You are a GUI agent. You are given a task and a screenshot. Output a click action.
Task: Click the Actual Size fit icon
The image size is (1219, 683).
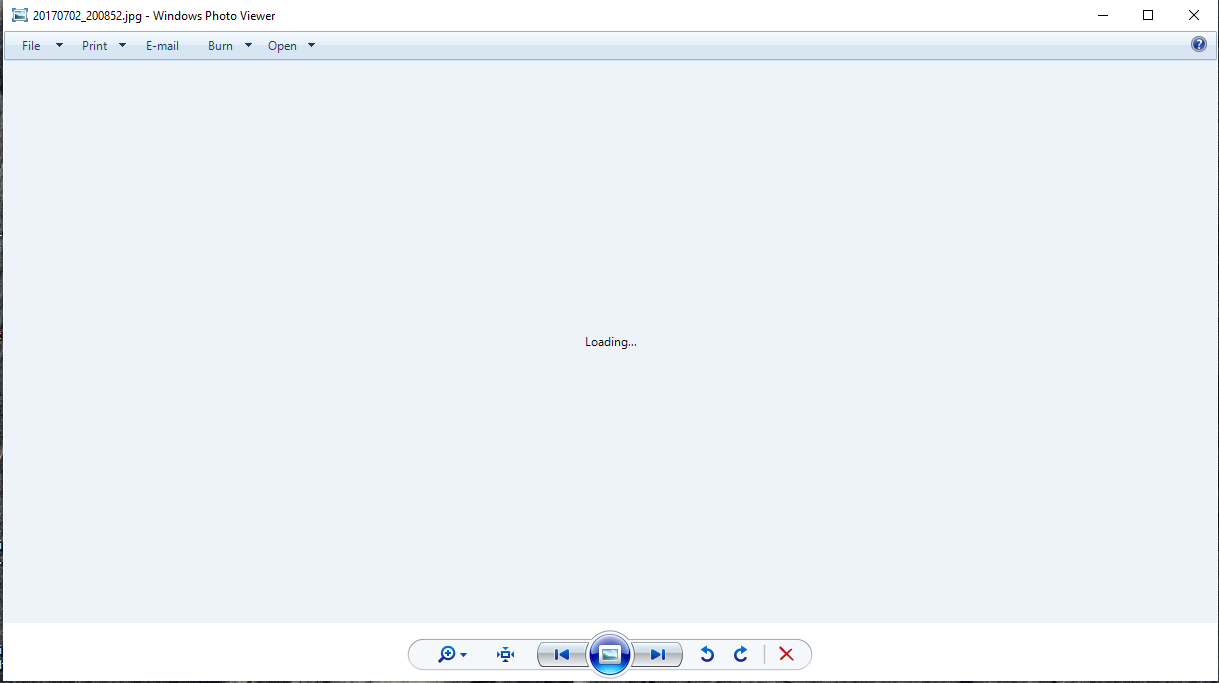point(506,654)
